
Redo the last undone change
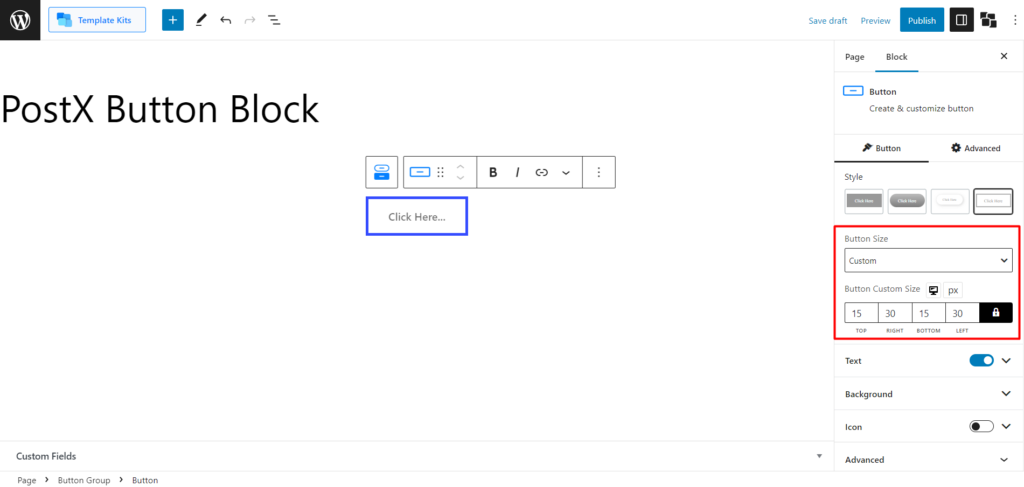249,20
